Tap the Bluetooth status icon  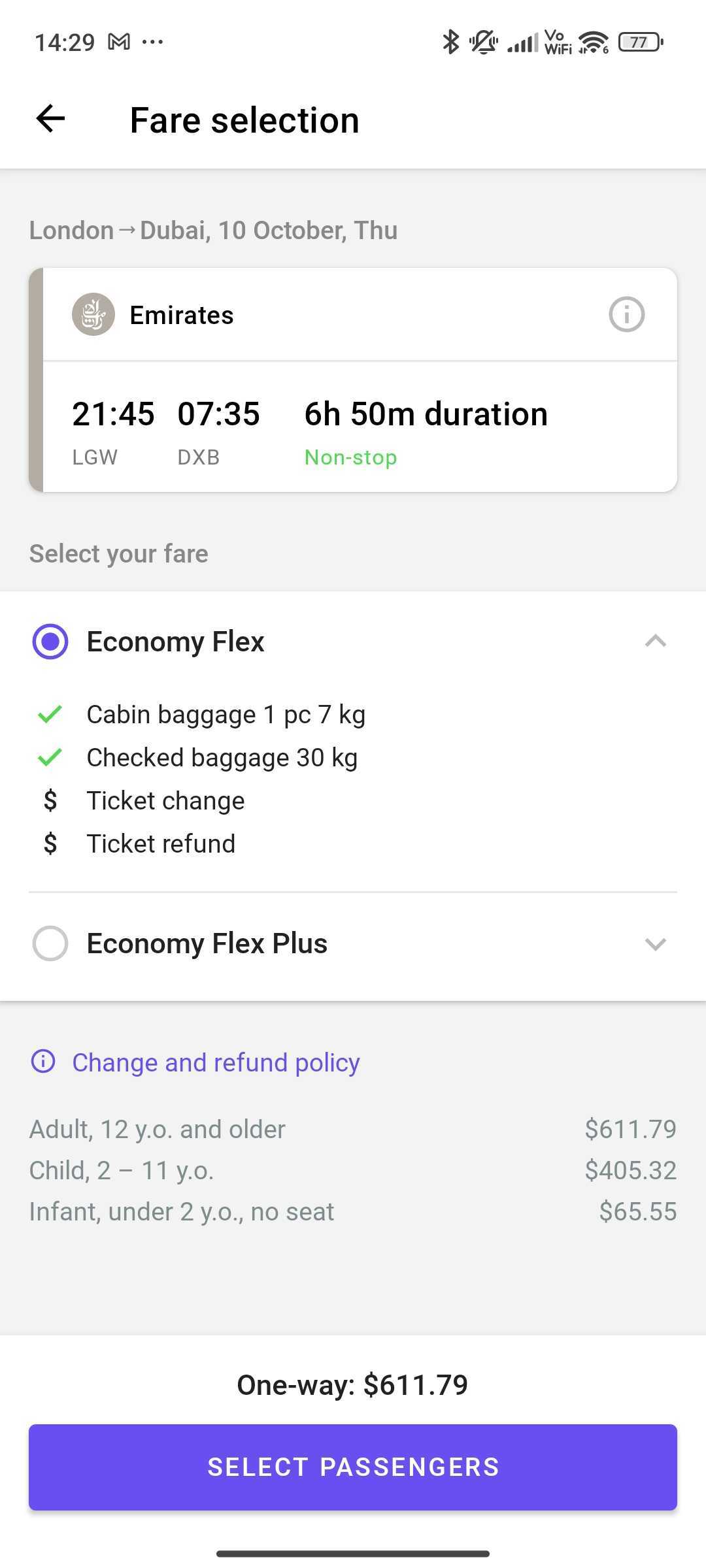coord(450,42)
